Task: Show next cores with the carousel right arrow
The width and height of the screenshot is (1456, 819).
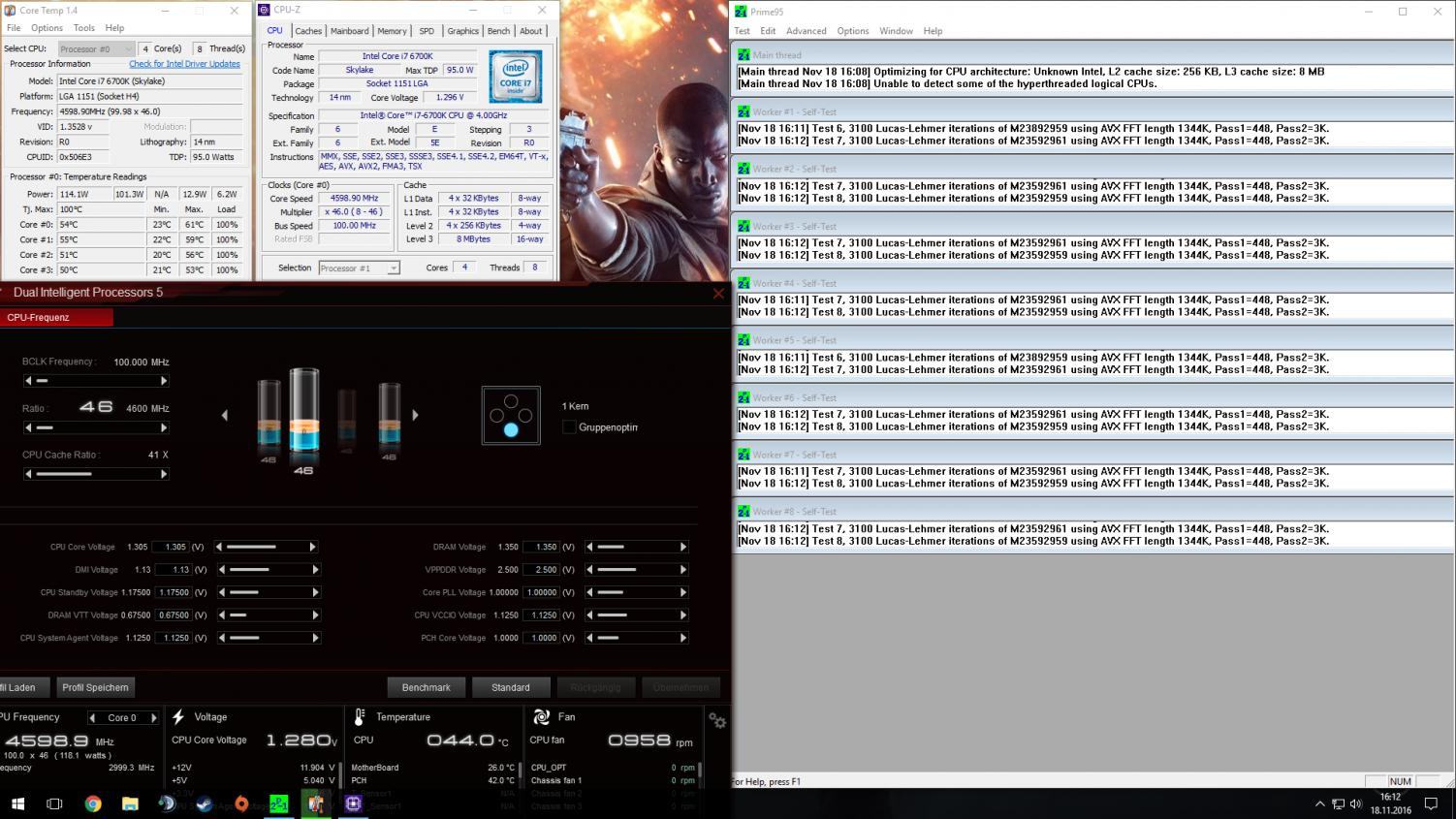Action: click(415, 415)
